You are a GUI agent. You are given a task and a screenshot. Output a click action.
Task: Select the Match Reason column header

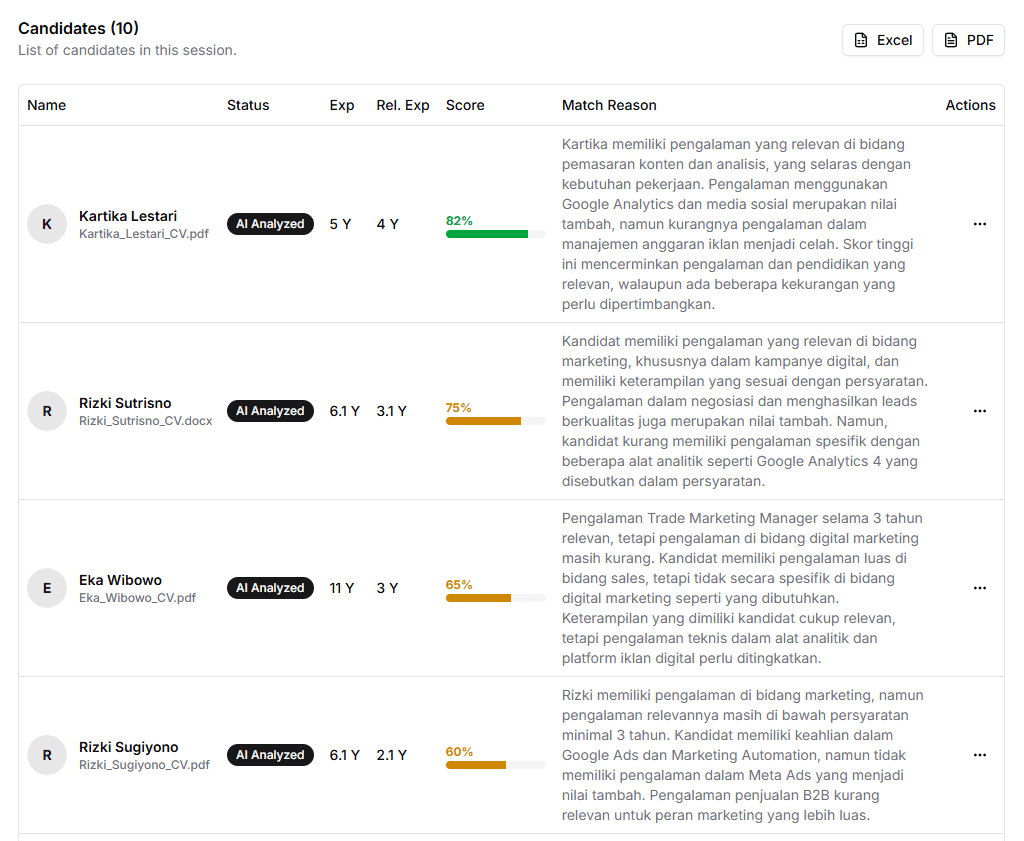[609, 105]
